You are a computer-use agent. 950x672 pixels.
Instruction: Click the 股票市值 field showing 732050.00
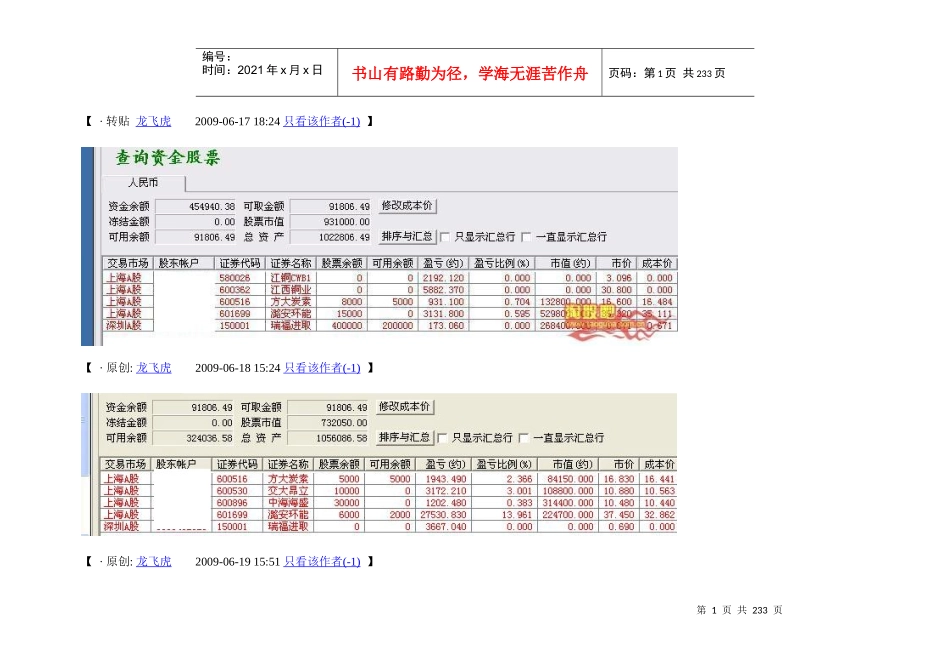pyautogui.click(x=328, y=422)
